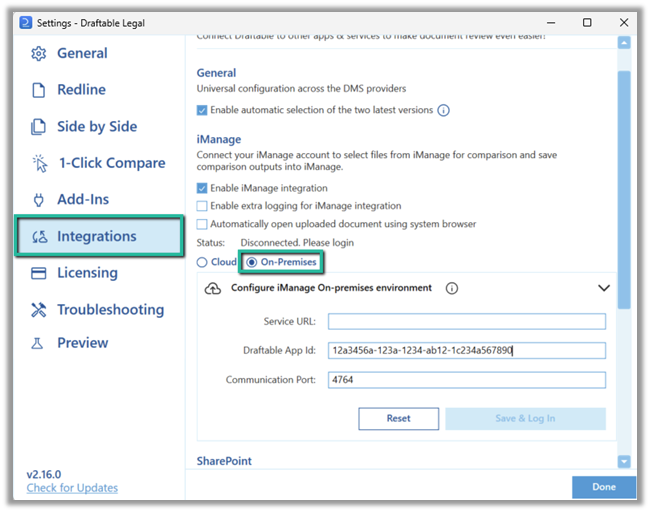The width and height of the screenshot is (650, 512).
Task: Open the Redline settings tab
Action: tap(81, 90)
